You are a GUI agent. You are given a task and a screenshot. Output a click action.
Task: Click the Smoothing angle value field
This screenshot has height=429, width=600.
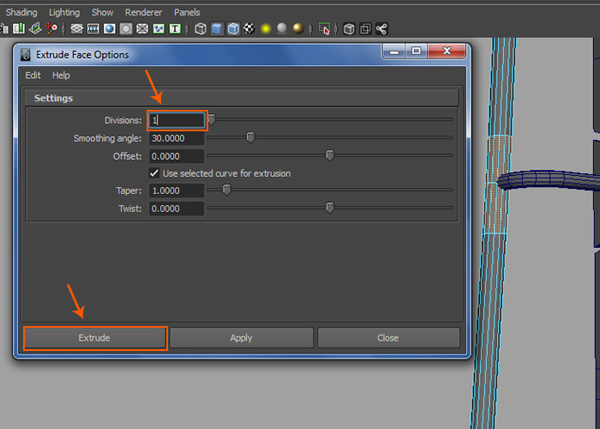click(x=177, y=138)
